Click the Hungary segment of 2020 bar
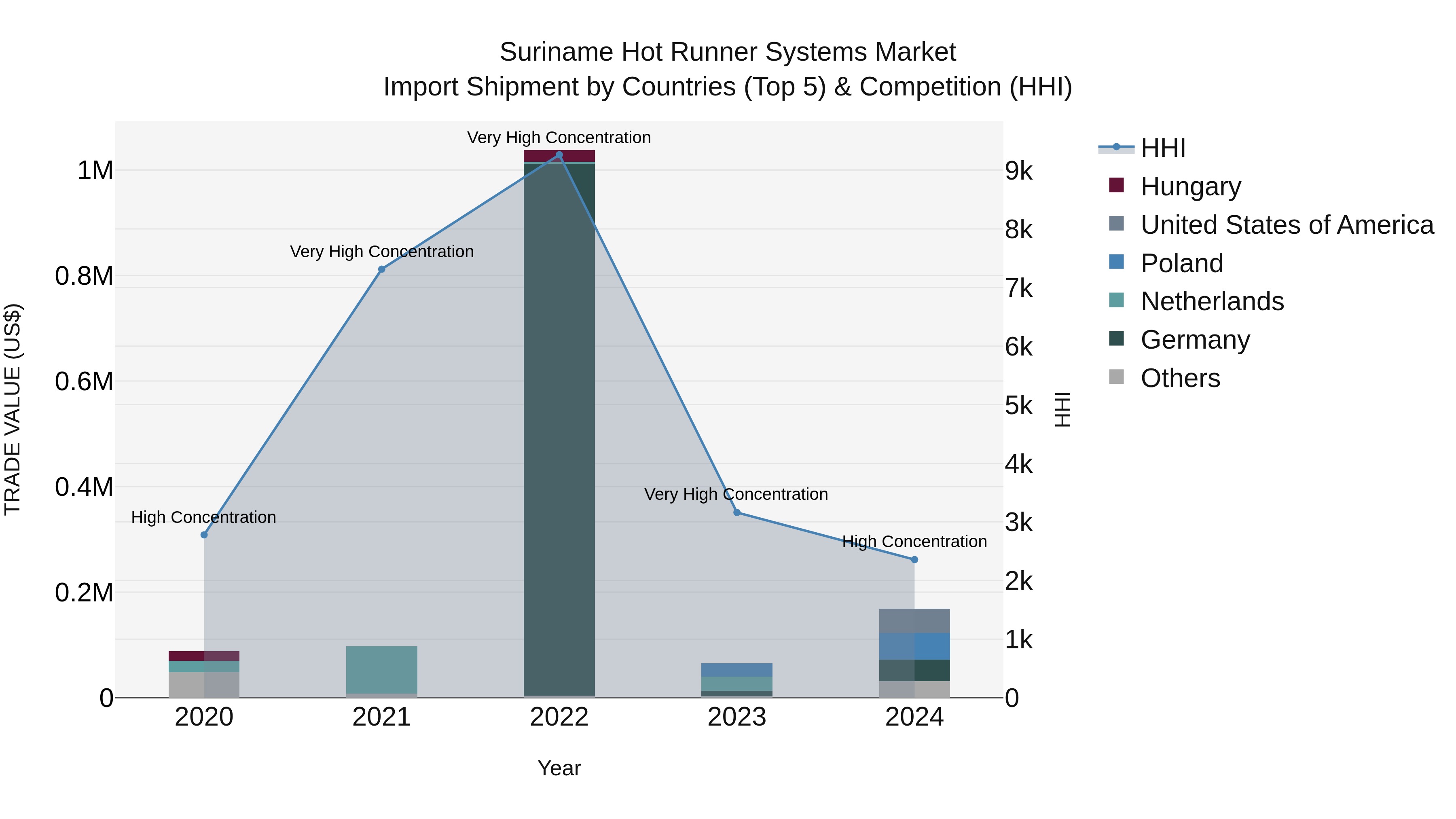Screen dimensions: 1456x819 point(204,656)
